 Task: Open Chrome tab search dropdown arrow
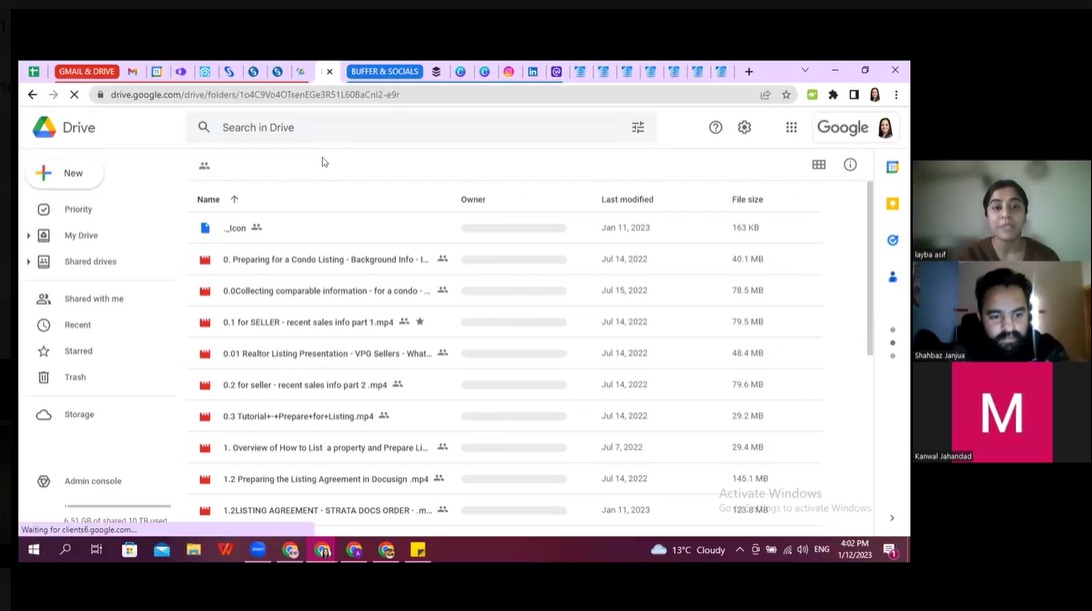click(x=805, y=70)
